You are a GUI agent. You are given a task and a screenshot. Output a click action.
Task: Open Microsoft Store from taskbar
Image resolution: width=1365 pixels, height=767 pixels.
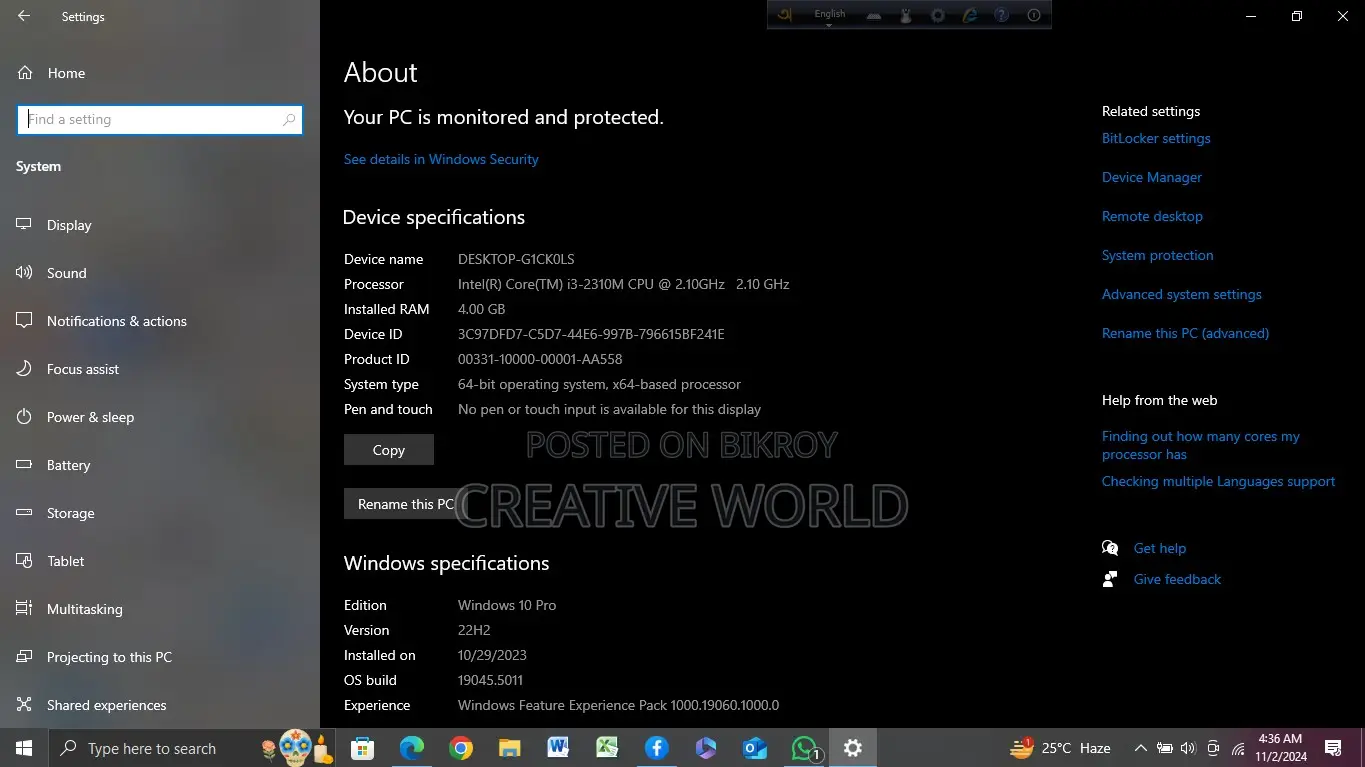point(362,748)
